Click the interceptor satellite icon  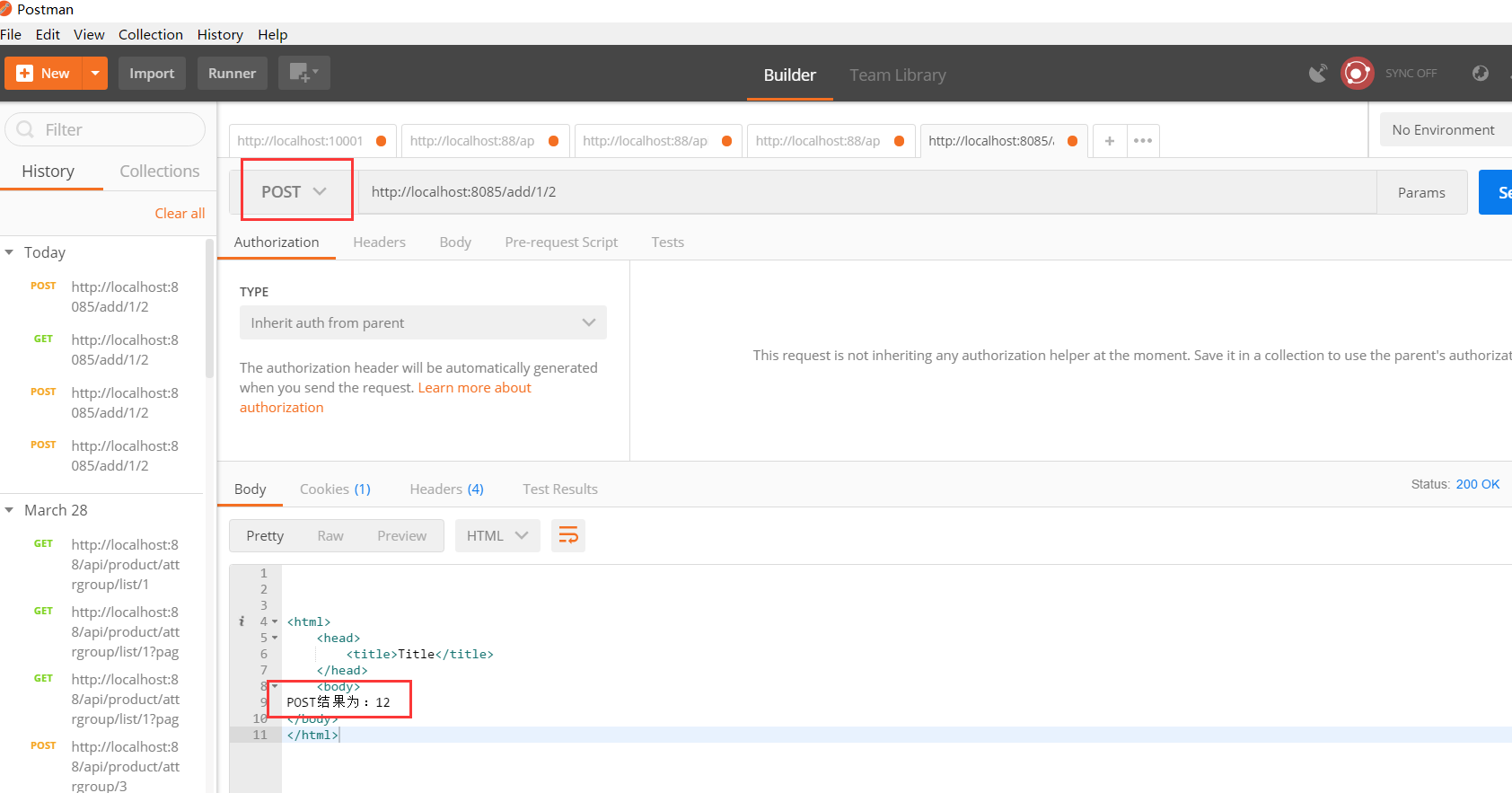1318,74
